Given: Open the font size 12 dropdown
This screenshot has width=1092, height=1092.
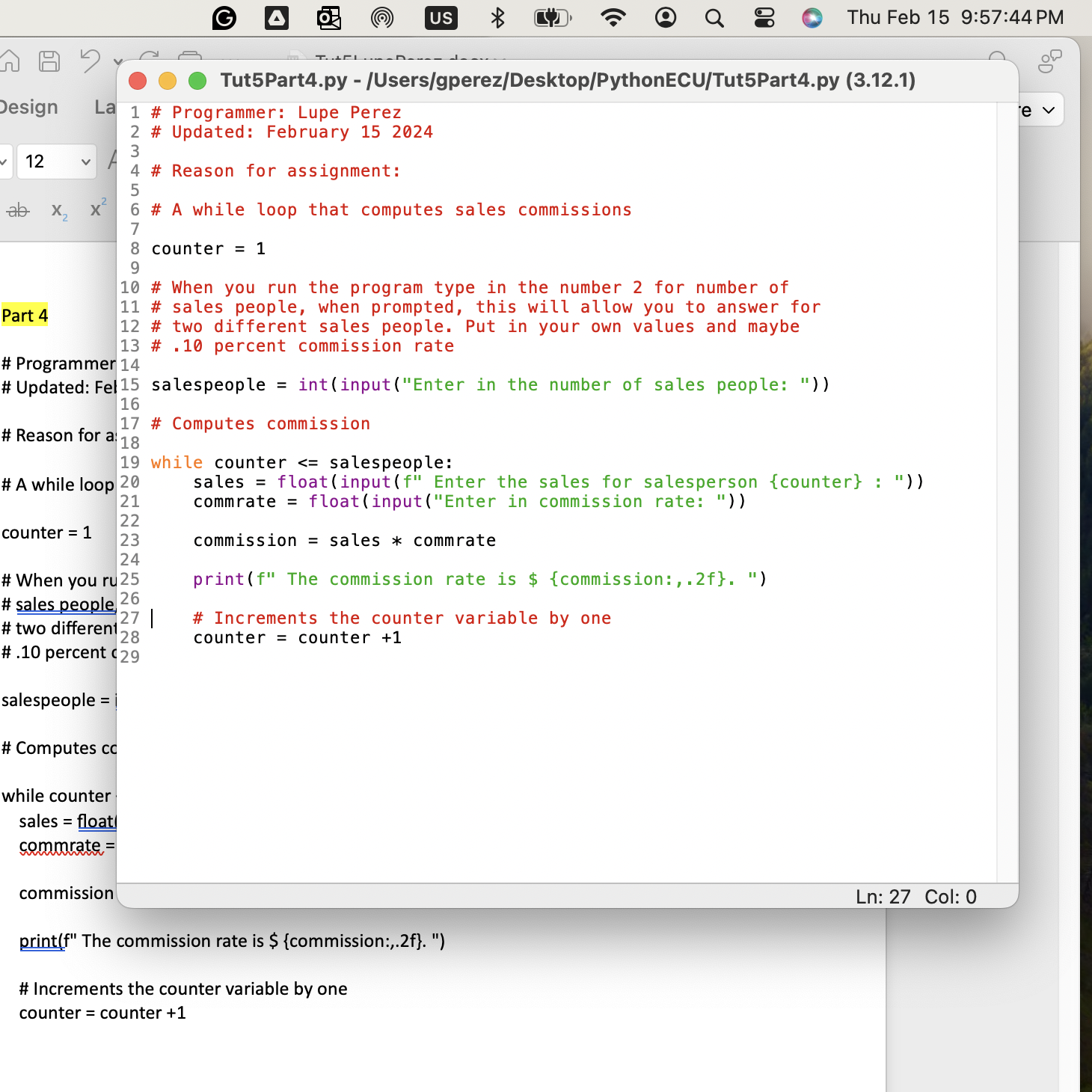Looking at the screenshot, I should click(85, 162).
